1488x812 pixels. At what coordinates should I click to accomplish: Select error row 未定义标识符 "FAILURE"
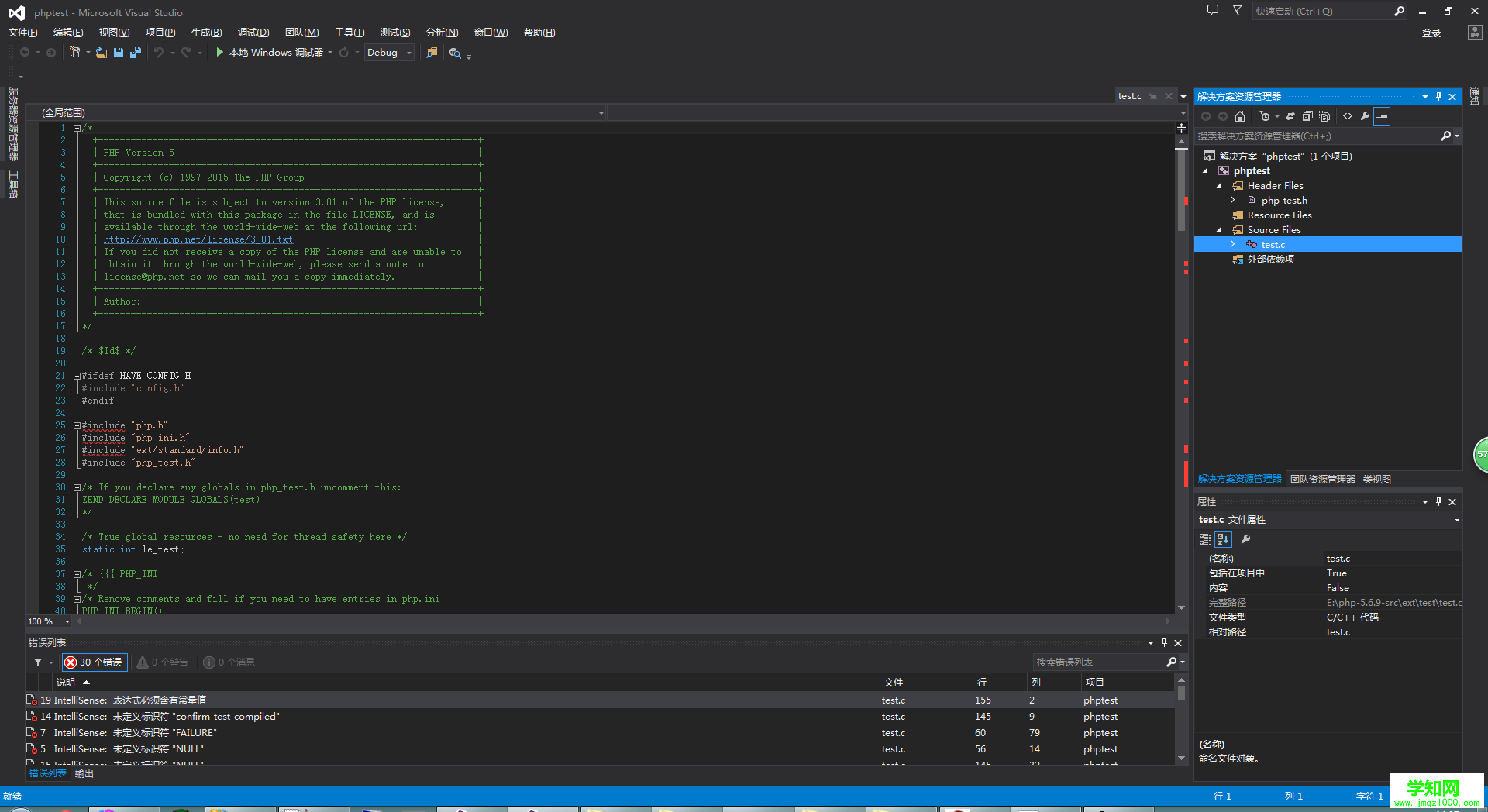tap(601, 733)
